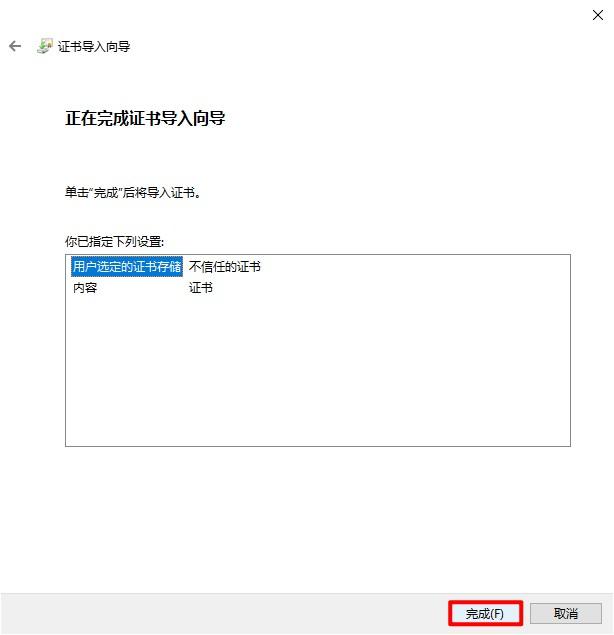Click the 不信任的证书 value cell
This screenshot has height=635, width=614.
(225, 266)
